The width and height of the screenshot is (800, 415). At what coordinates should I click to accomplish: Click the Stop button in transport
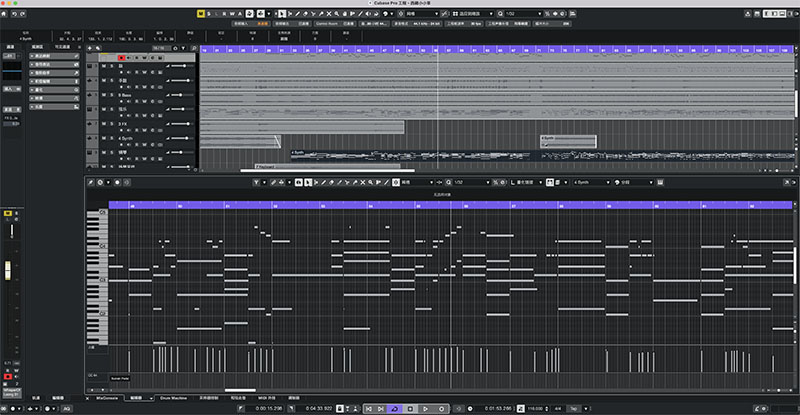pos(410,409)
